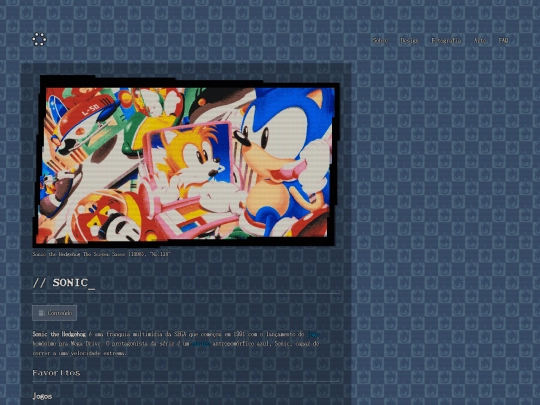Screen dimensions: 540x405
Task: Open the Sobre nav link
Action: click(380, 41)
